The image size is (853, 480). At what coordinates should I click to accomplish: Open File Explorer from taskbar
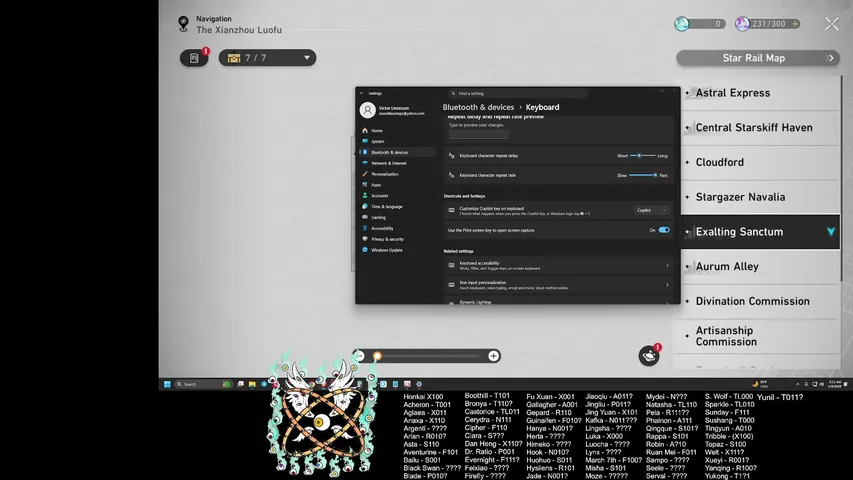coord(252,384)
